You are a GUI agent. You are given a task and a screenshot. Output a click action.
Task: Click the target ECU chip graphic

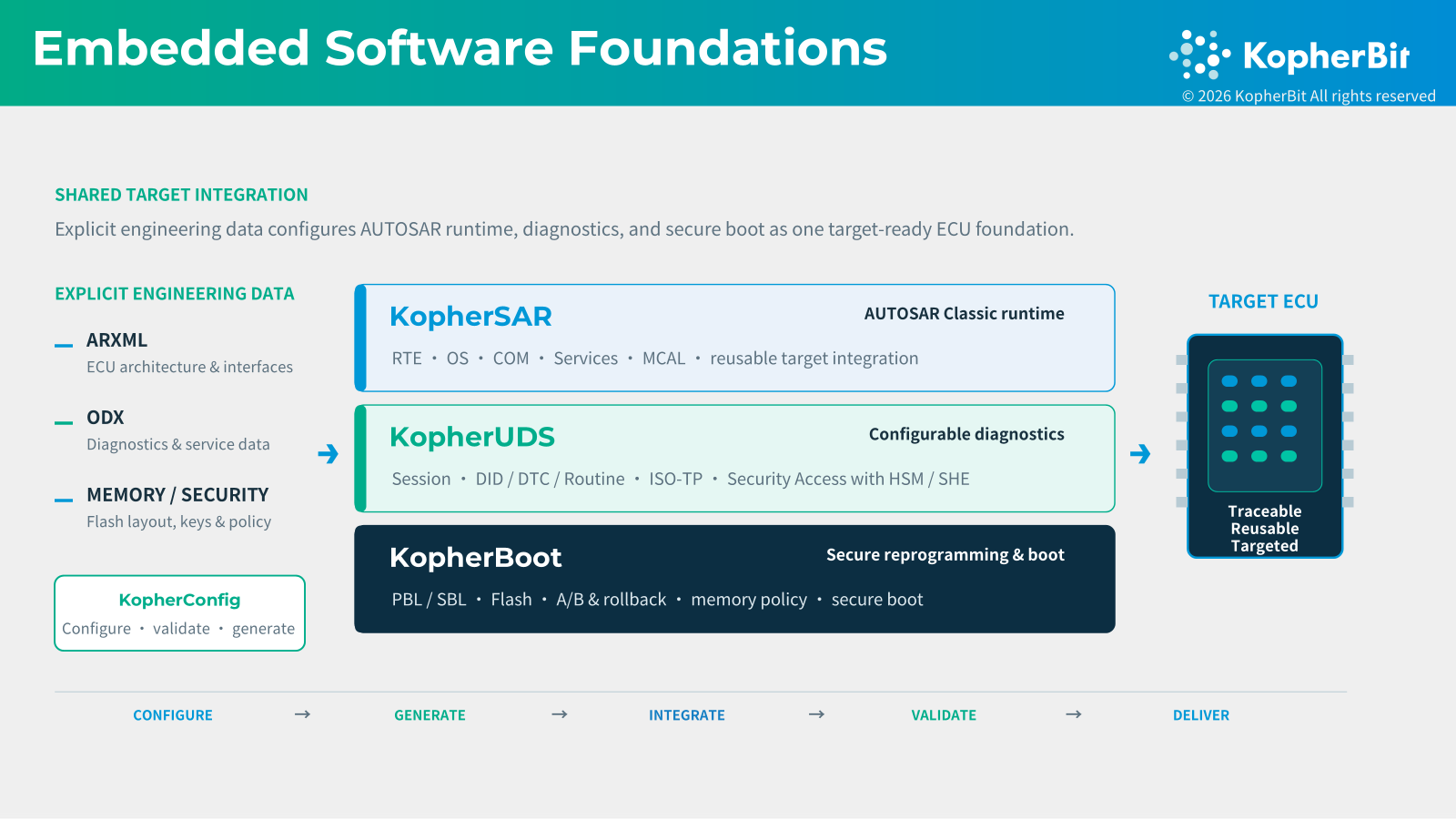(x=1265, y=446)
